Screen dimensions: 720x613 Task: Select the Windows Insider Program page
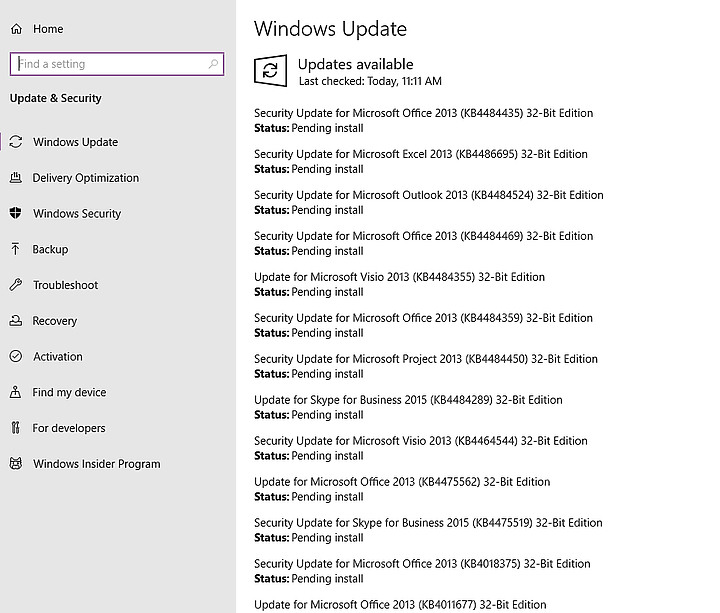tap(96, 464)
